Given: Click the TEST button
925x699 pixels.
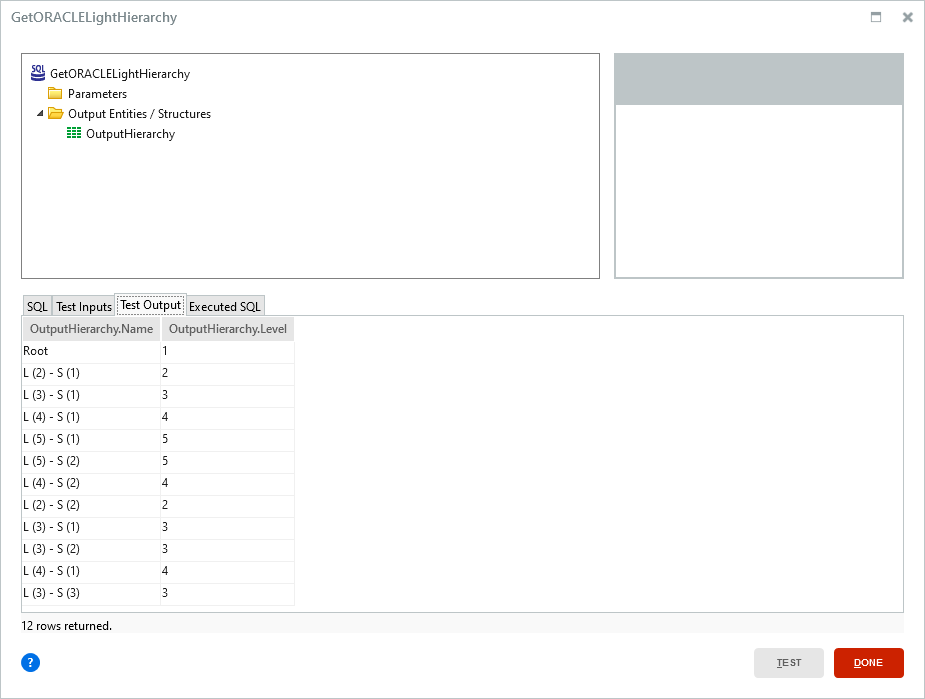Looking at the screenshot, I should click(788, 662).
